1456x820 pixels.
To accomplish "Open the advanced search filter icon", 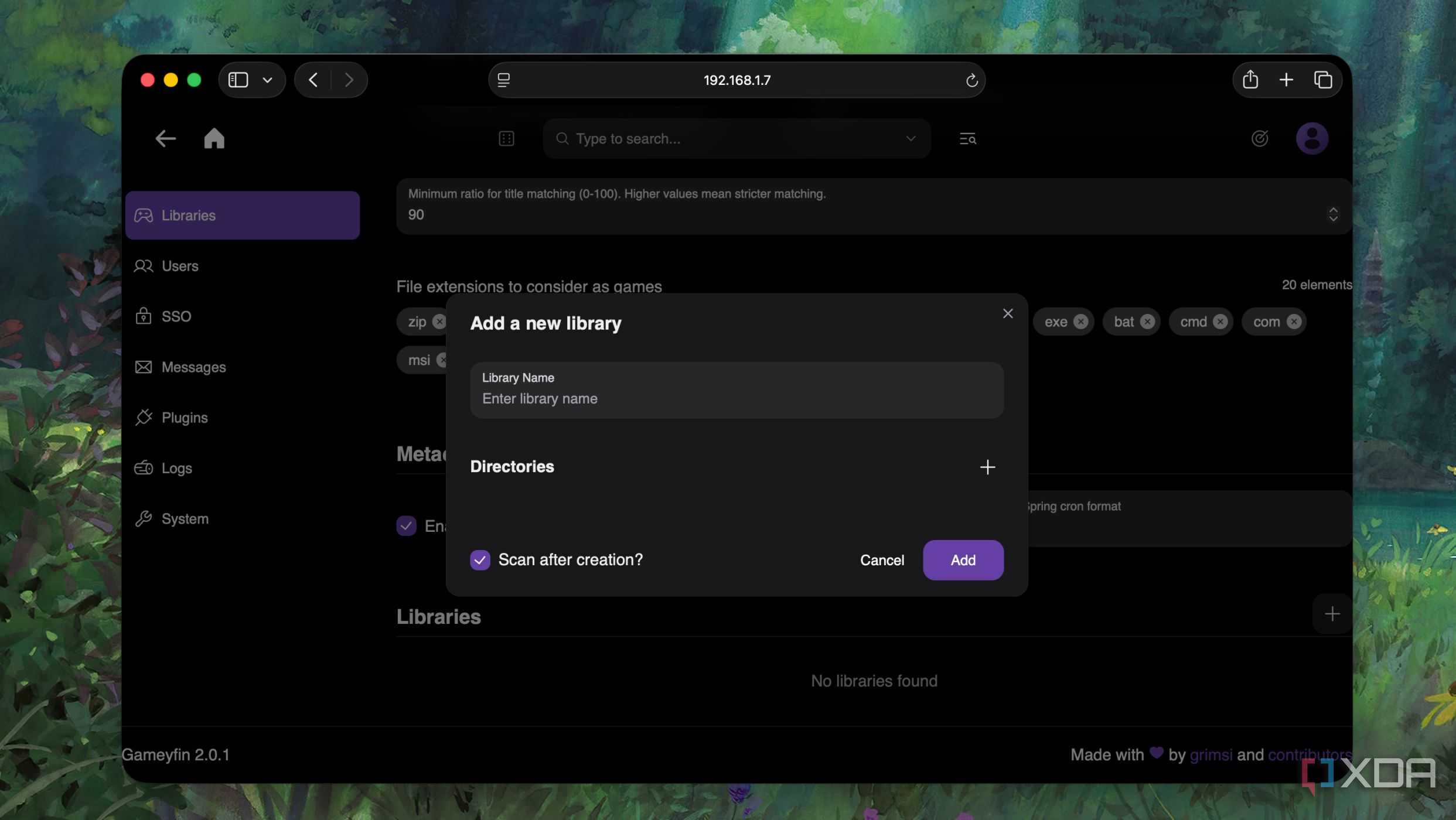I will pos(967,139).
